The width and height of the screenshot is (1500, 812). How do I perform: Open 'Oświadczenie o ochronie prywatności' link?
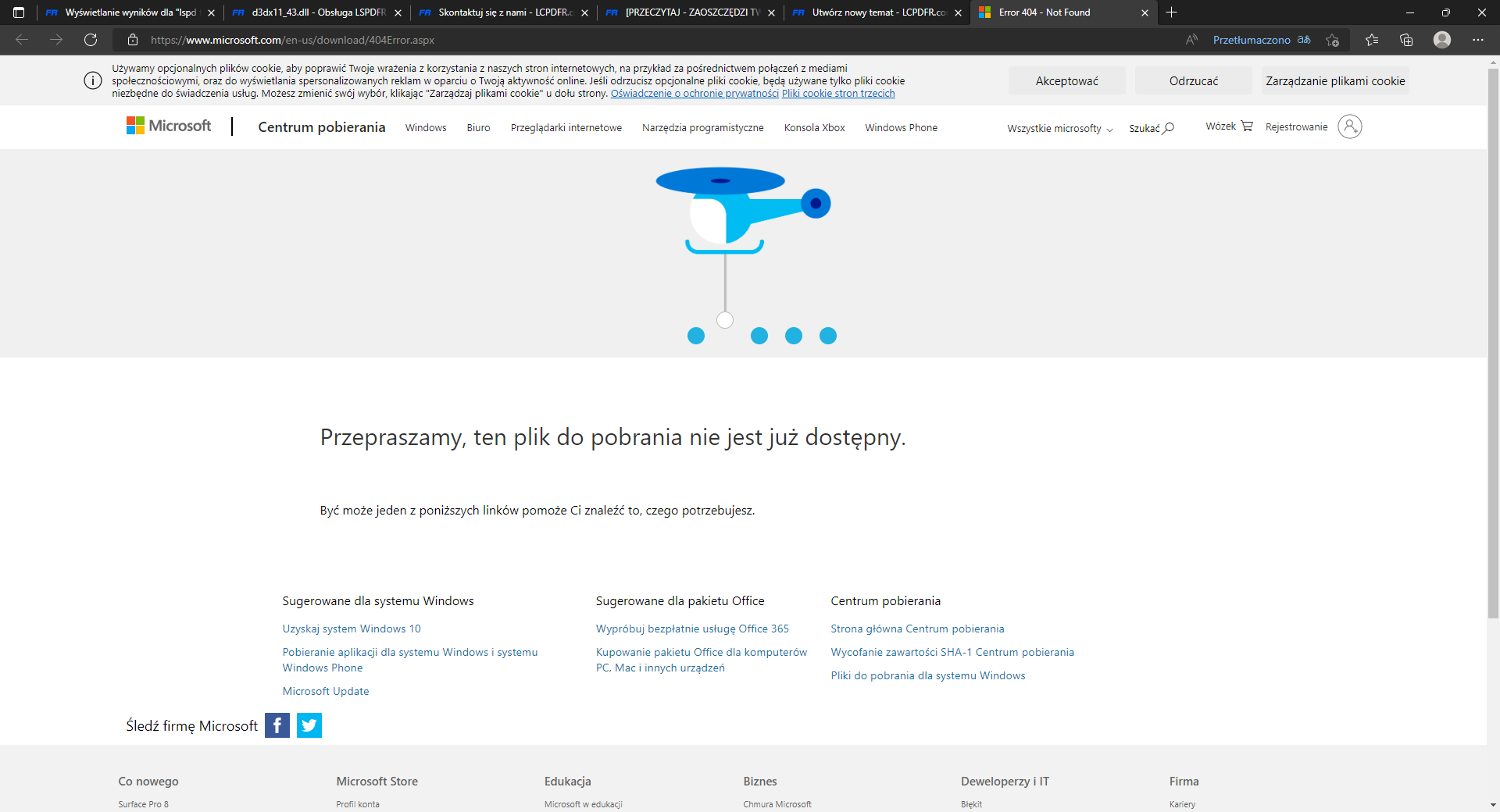[695, 94]
